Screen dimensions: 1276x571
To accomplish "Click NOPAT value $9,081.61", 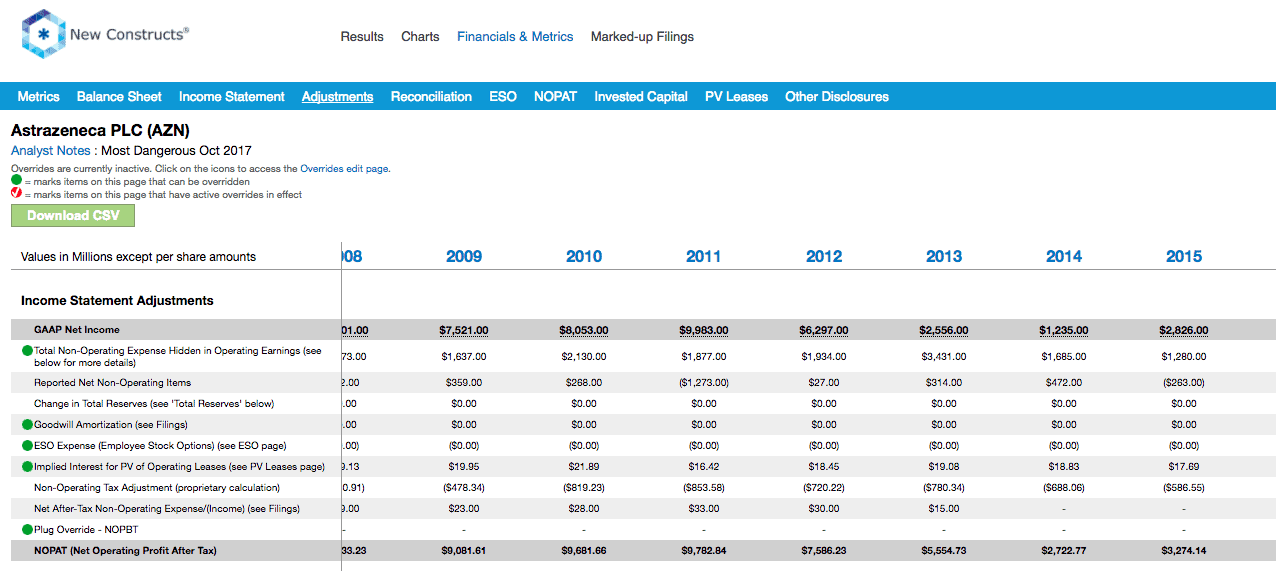I will coord(464,551).
